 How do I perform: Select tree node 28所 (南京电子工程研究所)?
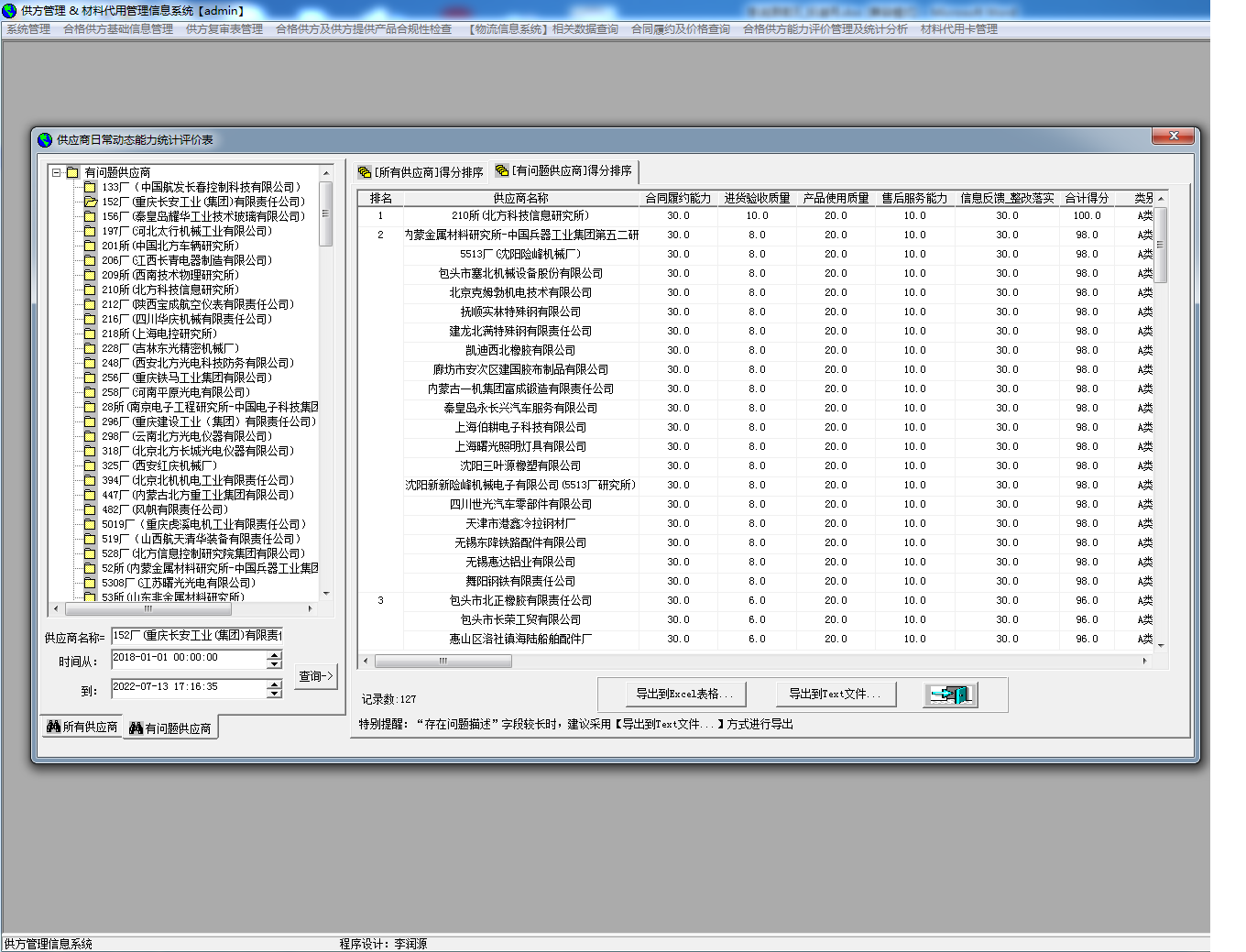click(210, 407)
